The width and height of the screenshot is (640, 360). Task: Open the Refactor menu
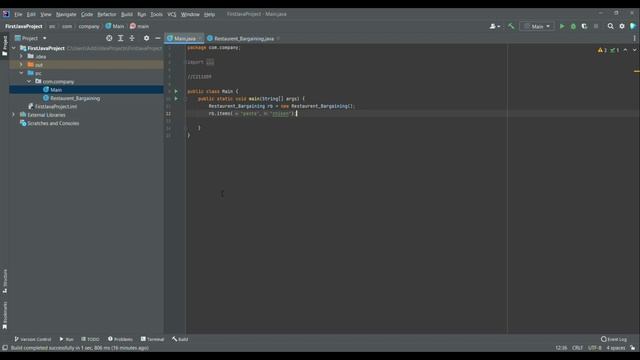point(107,14)
